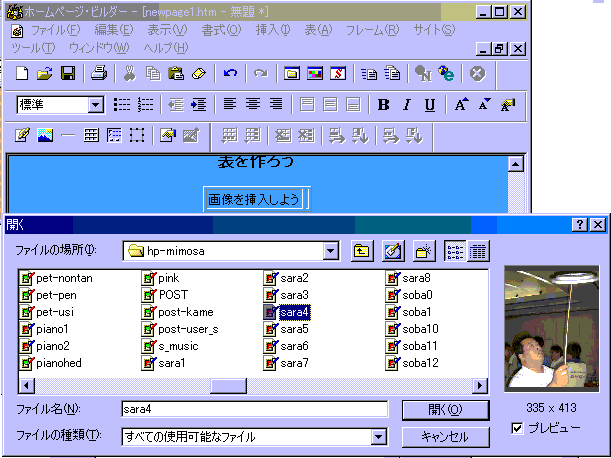Apply Bold formatting with B icon

point(383,104)
